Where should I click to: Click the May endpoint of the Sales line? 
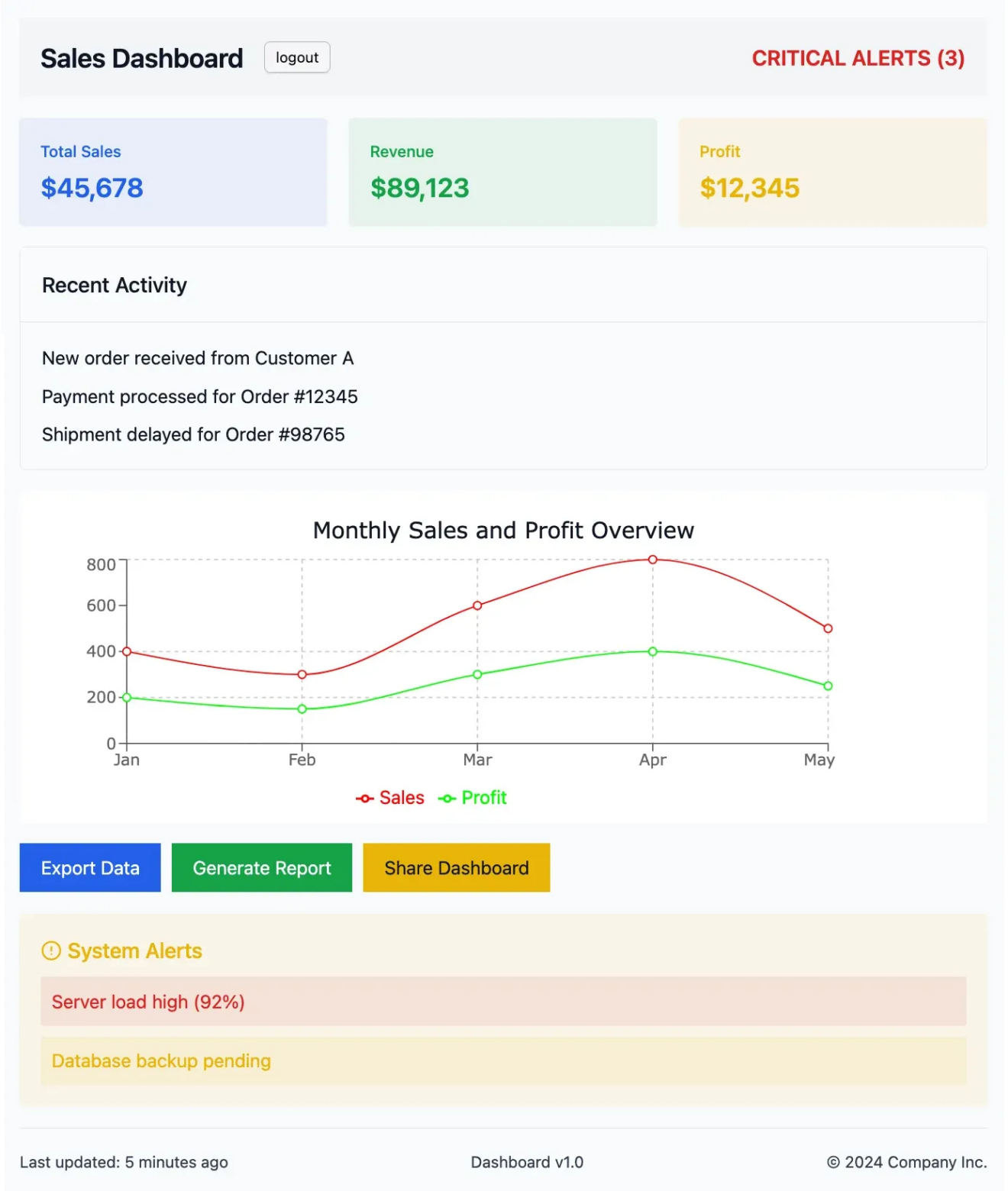(x=827, y=628)
